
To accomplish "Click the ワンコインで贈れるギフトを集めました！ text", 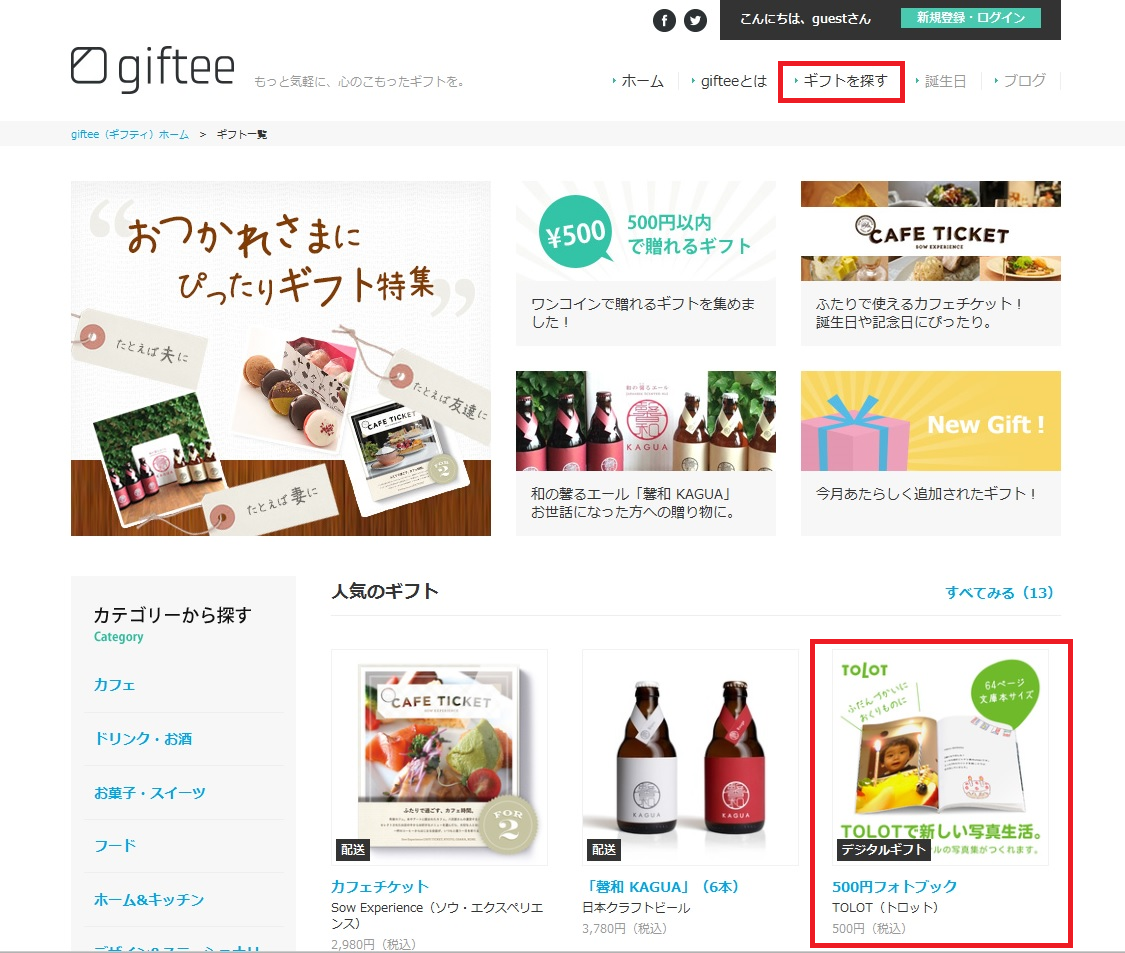I will pos(643,313).
